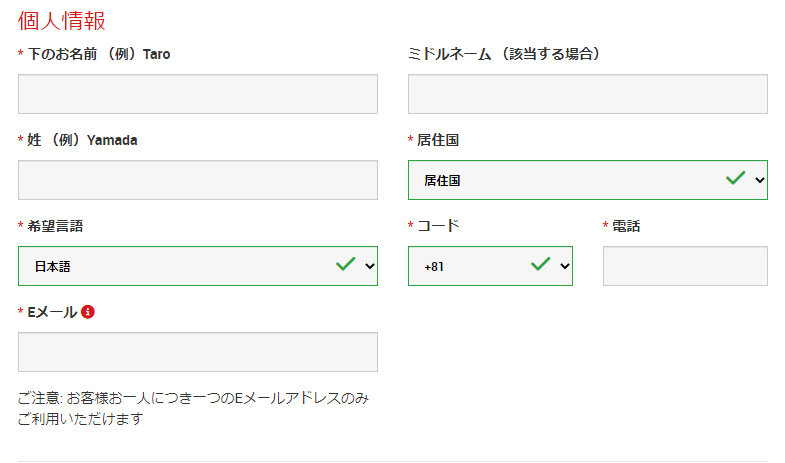This screenshot has height=463, width=785.
Task: Click green checkmark in コード field
Action: [540, 264]
